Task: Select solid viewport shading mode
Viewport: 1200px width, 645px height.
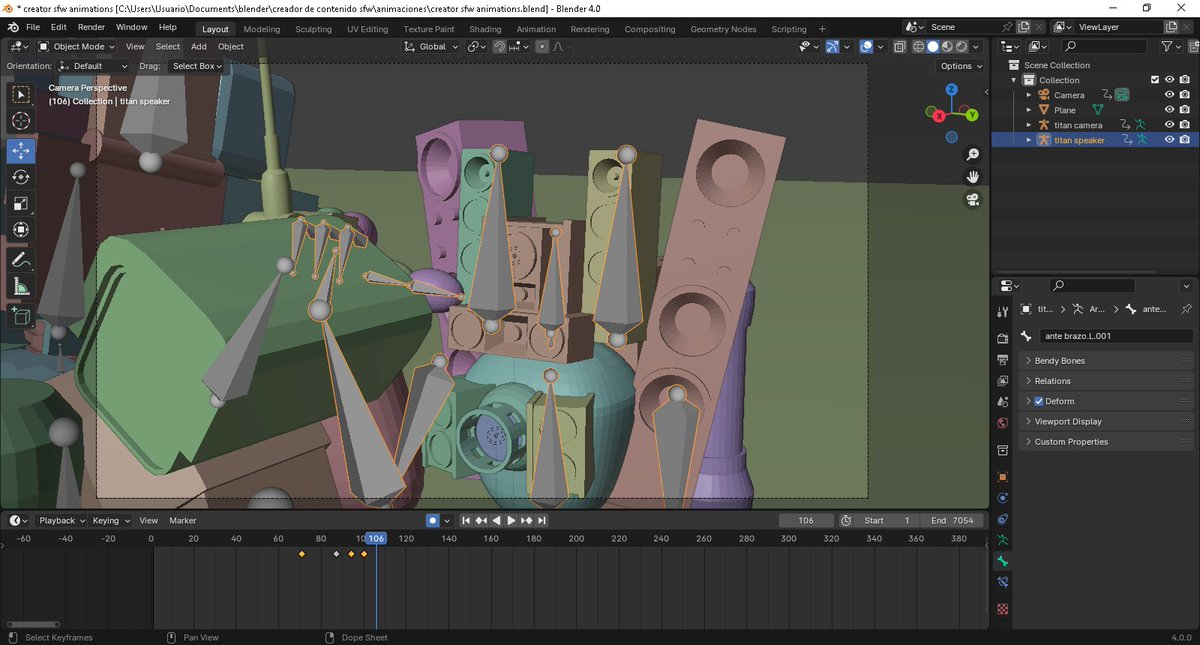Action: point(932,46)
